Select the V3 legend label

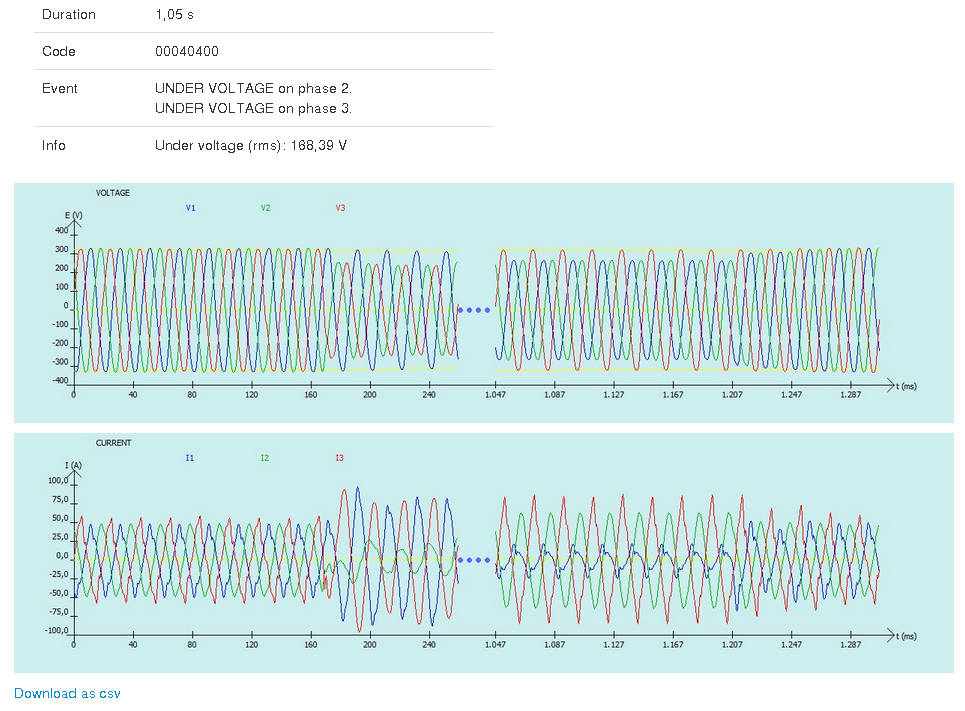click(340, 208)
